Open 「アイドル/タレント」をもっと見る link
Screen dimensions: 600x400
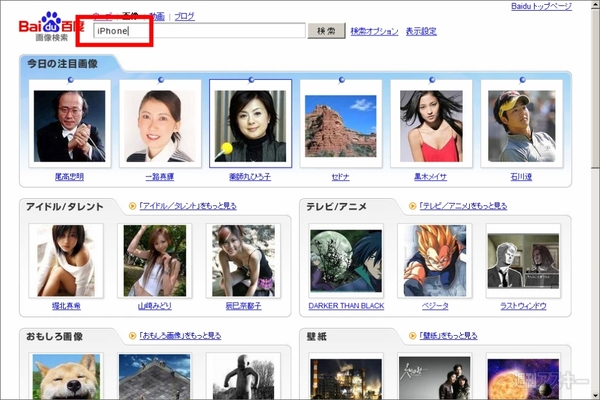[x=188, y=206]
